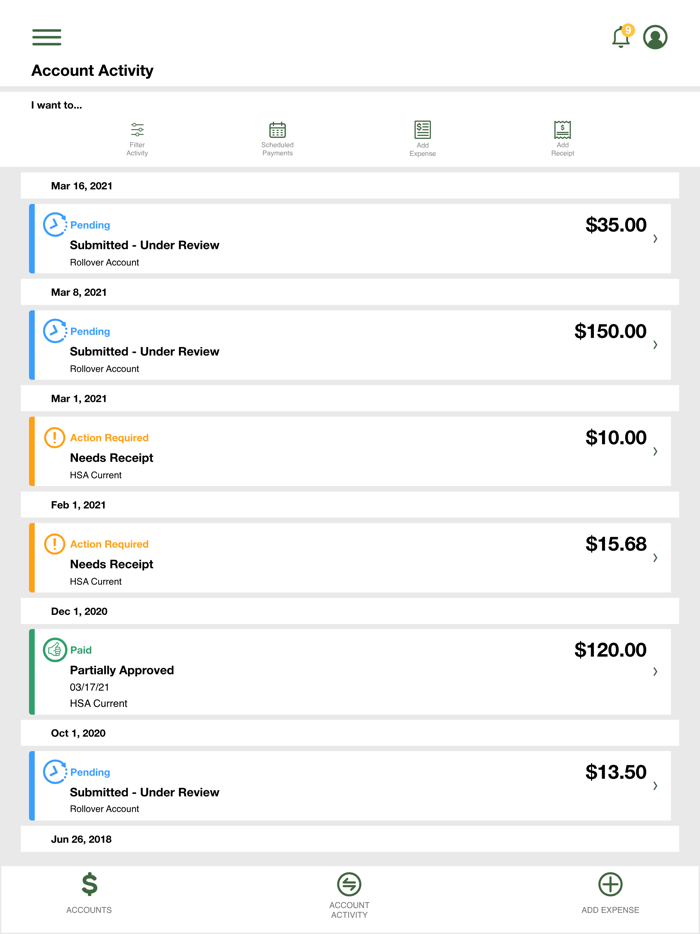Click the Mar 16, 2021 date header
The image size is (700, 934).
(77, 185)
